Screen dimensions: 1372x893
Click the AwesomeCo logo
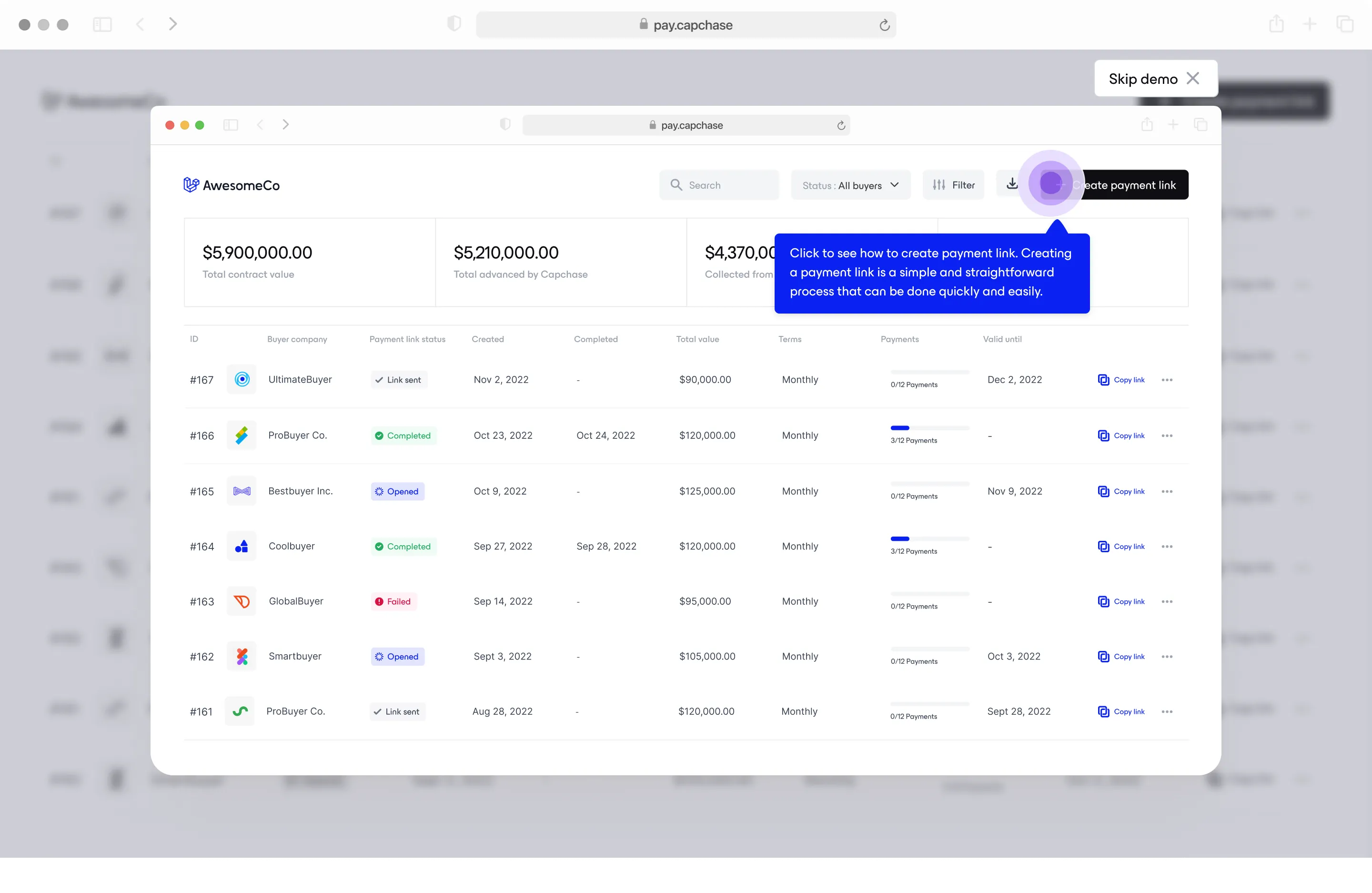231,185
